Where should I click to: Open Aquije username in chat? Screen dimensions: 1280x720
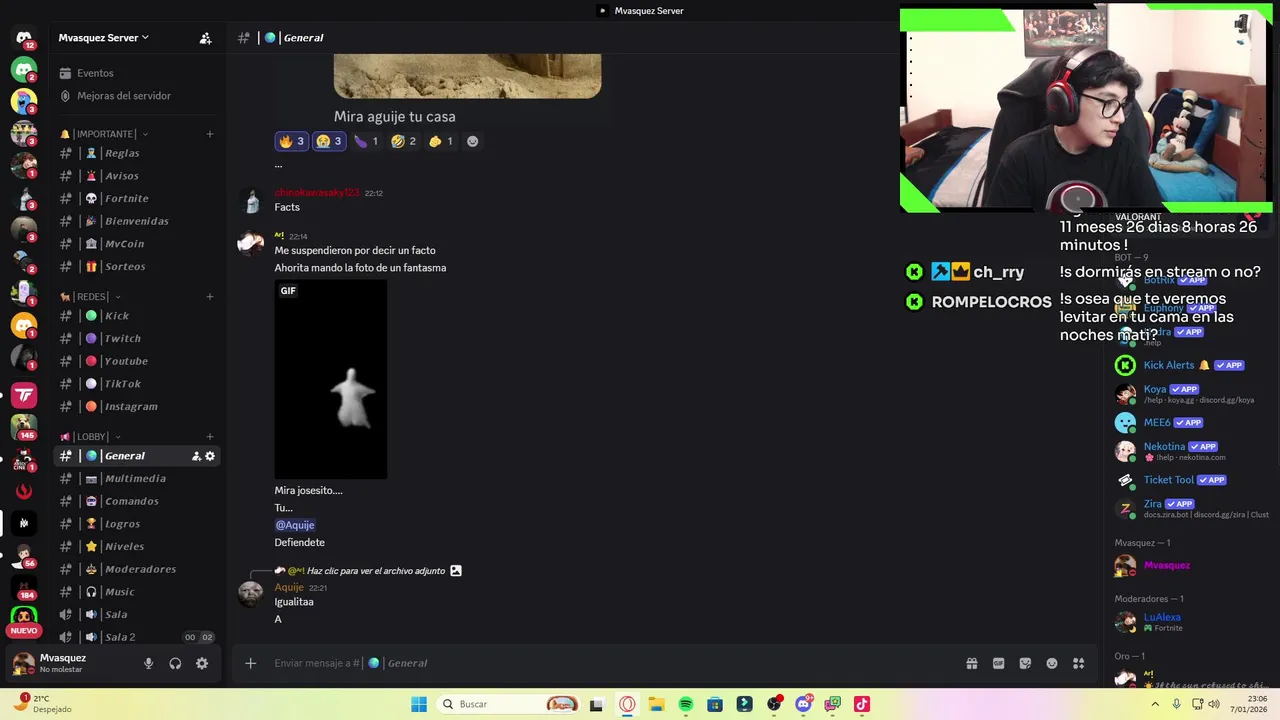[x=289, y=587]
